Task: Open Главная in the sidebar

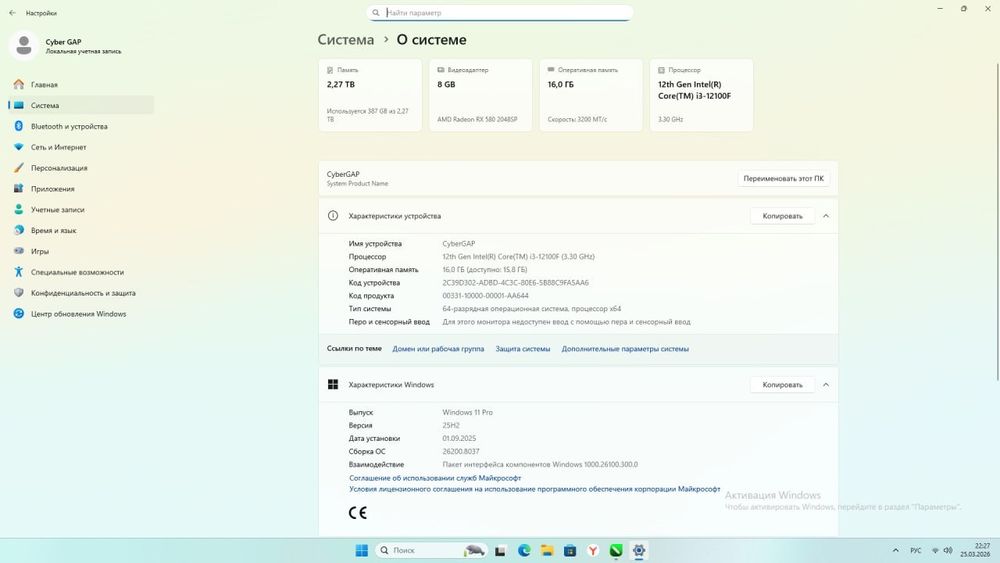Action: click(x=81, y=84)
